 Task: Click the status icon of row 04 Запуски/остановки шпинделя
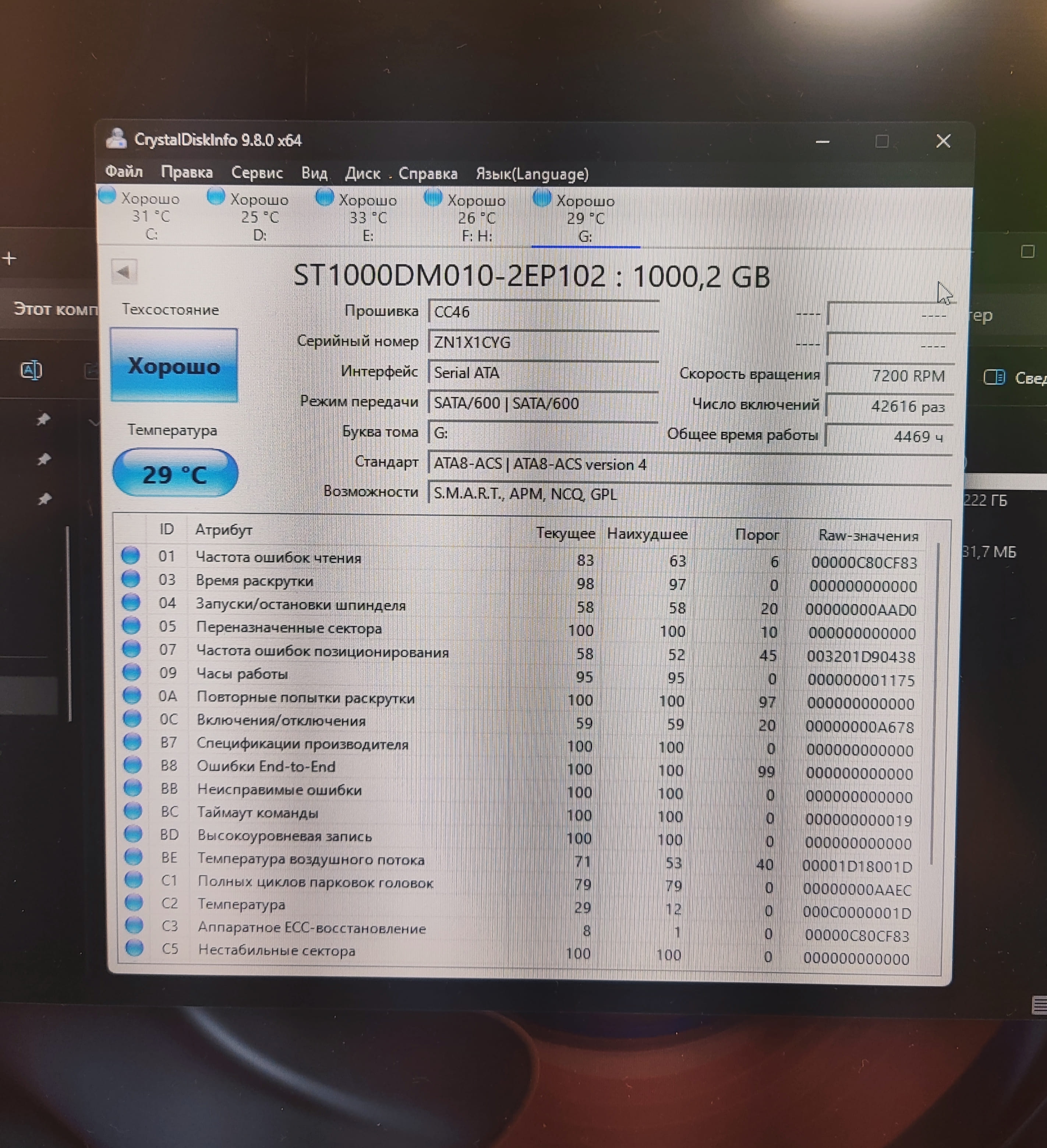point(131,602)
